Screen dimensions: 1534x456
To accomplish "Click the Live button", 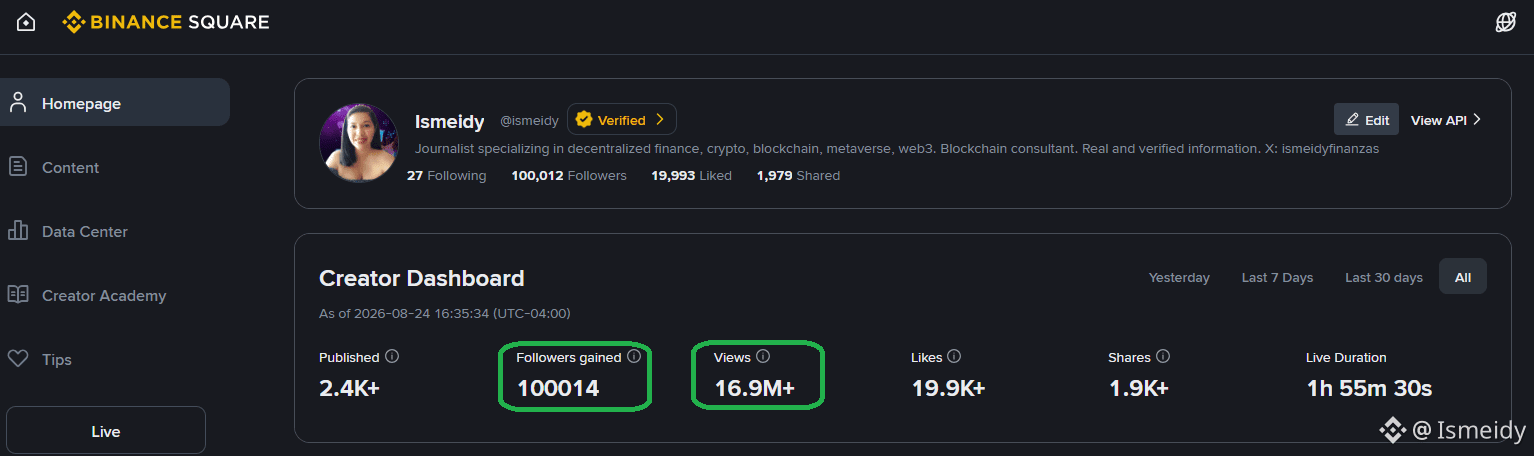I will click(106, 431).
